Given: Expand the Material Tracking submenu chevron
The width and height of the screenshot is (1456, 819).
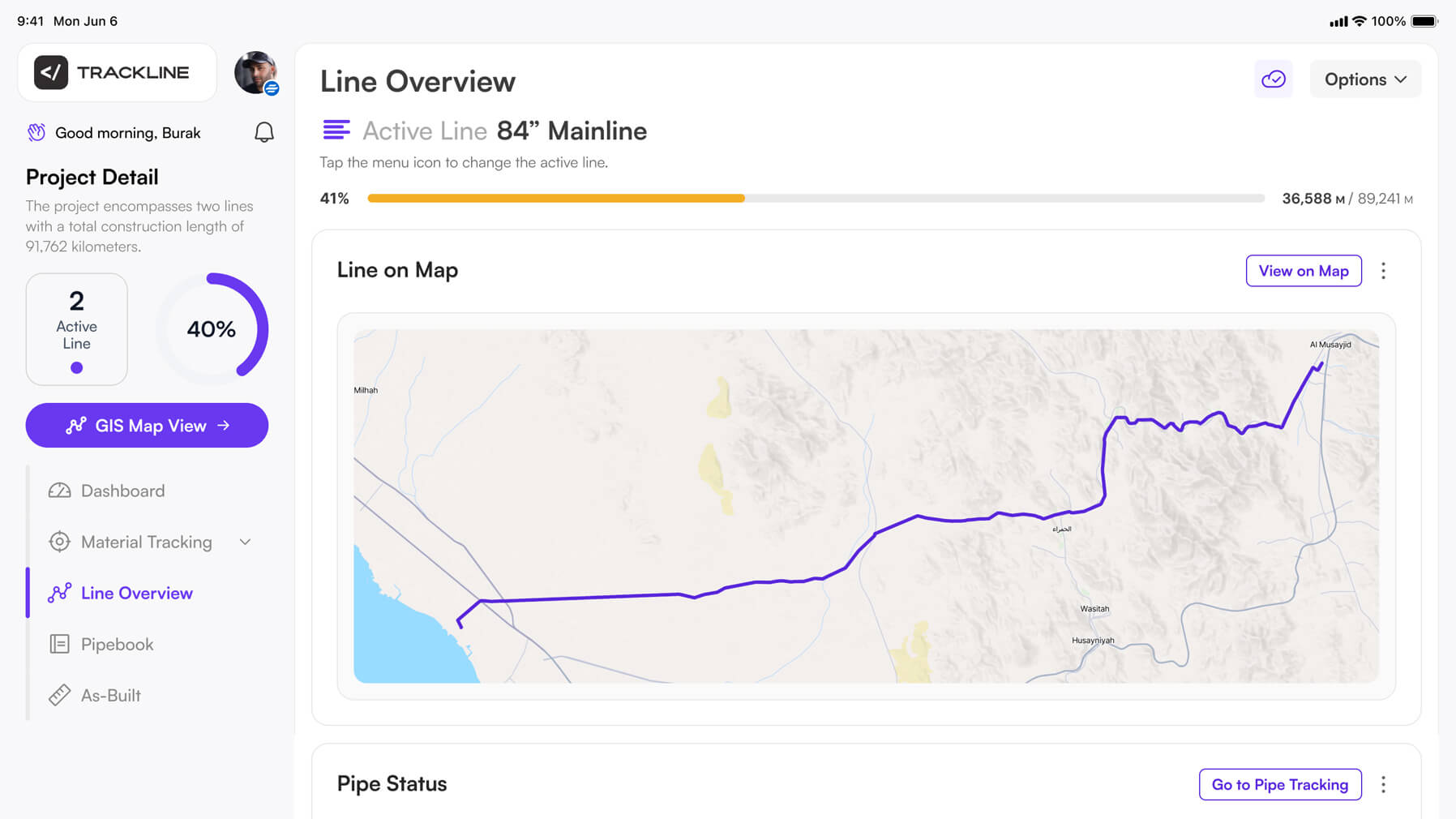Looking at the screenshot, I should coord(245,542).
